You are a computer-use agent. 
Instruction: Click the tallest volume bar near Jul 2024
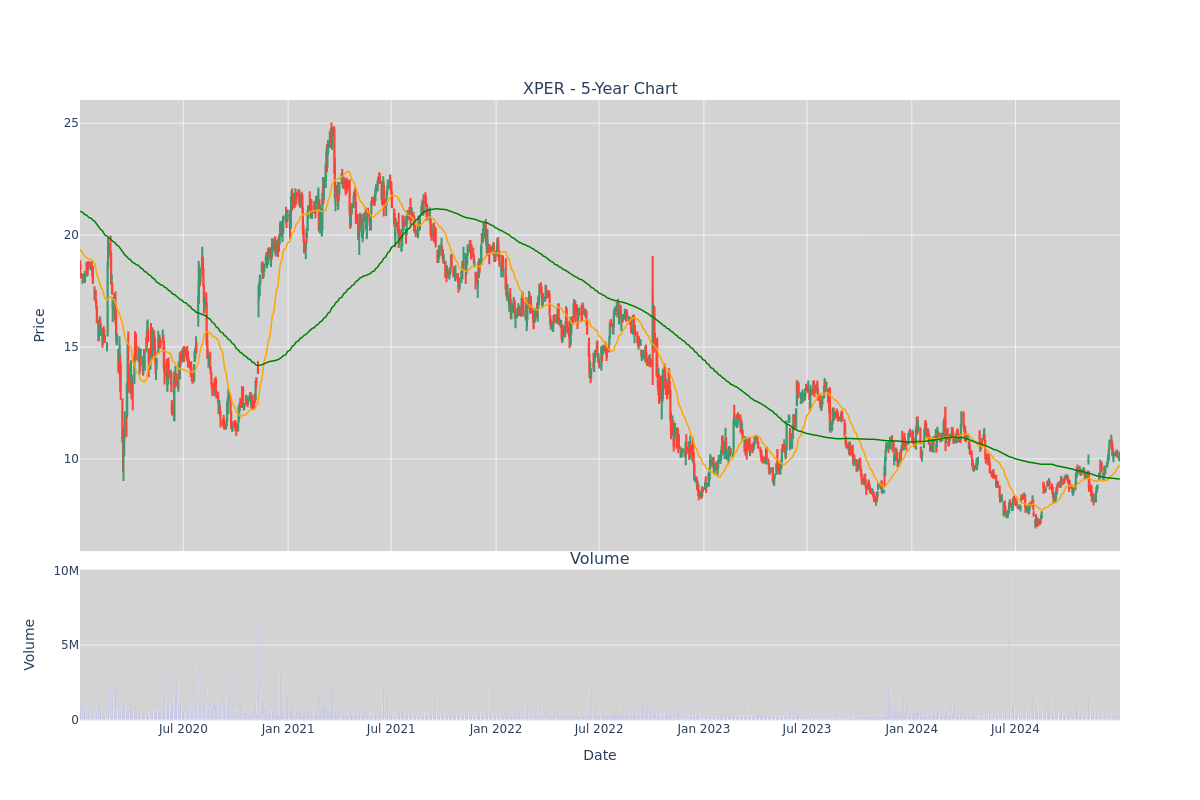pos(1010,648)
